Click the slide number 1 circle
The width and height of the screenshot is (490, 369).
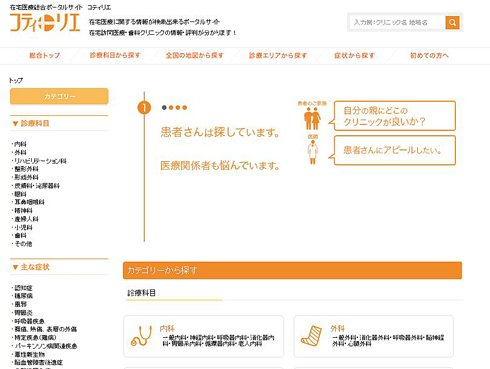pos(144,107)
